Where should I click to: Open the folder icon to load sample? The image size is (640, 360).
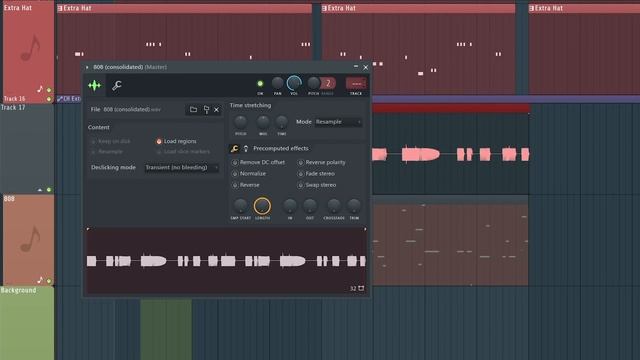[193, 109]
